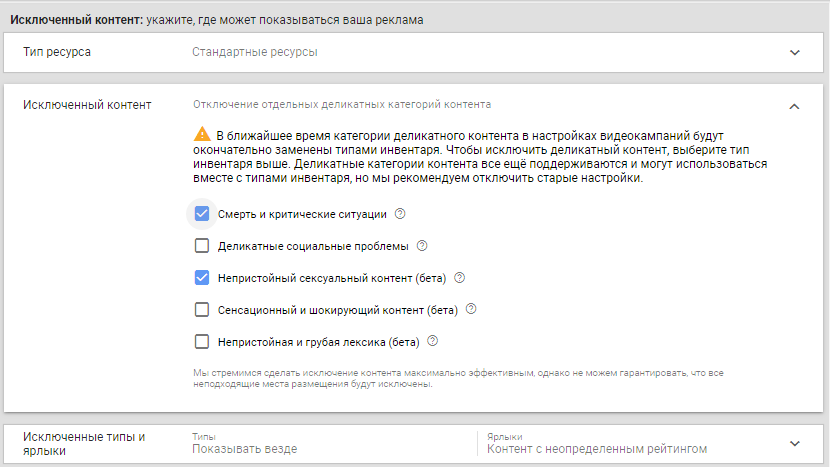Uncheck "Смерть и критические ситуации" checkbox
The height and width of the screenshot is (467, 830).
202,214
